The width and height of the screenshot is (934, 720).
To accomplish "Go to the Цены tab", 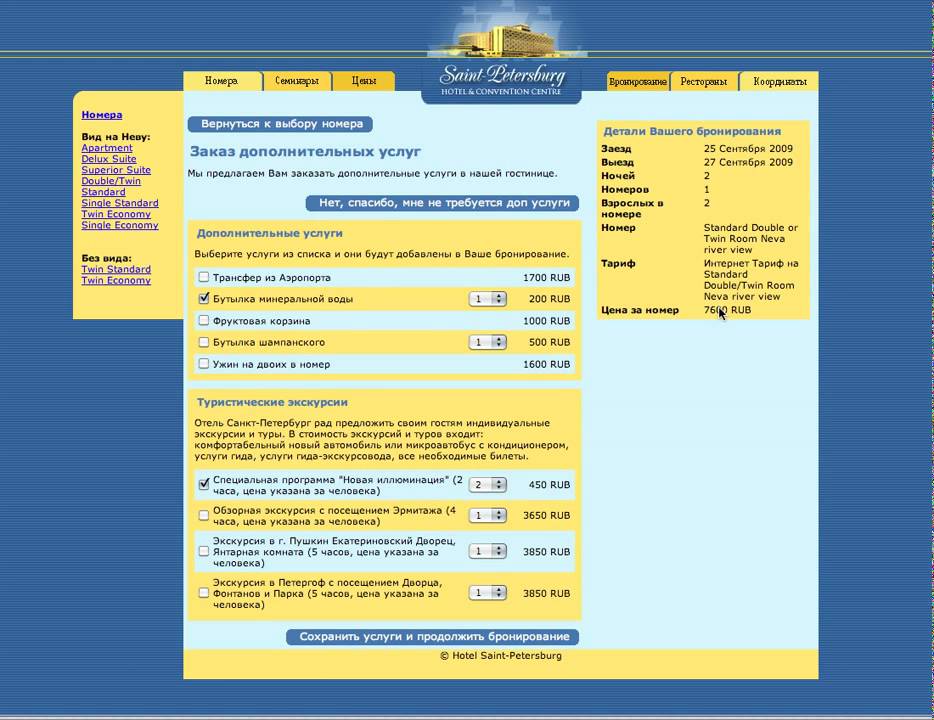I will (x=363, y=81).
